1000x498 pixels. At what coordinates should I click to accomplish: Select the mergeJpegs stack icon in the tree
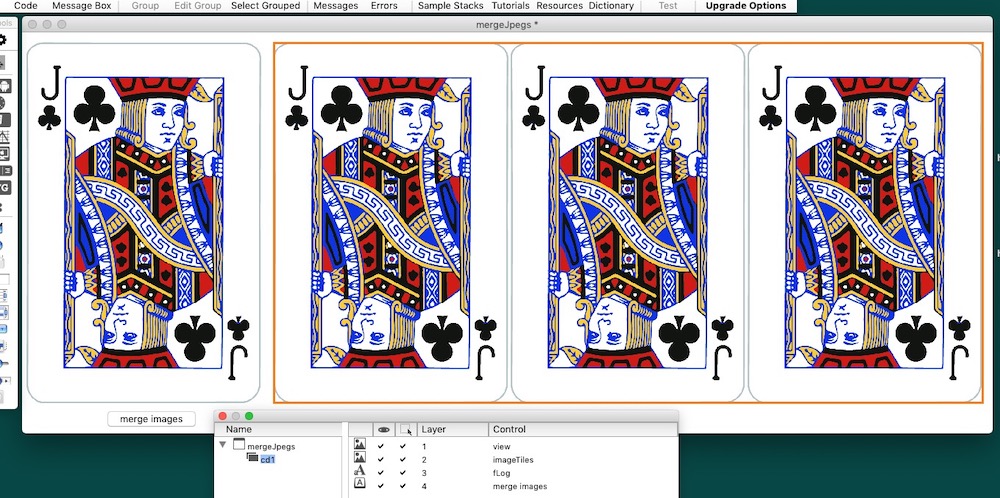tap(239, 446)
